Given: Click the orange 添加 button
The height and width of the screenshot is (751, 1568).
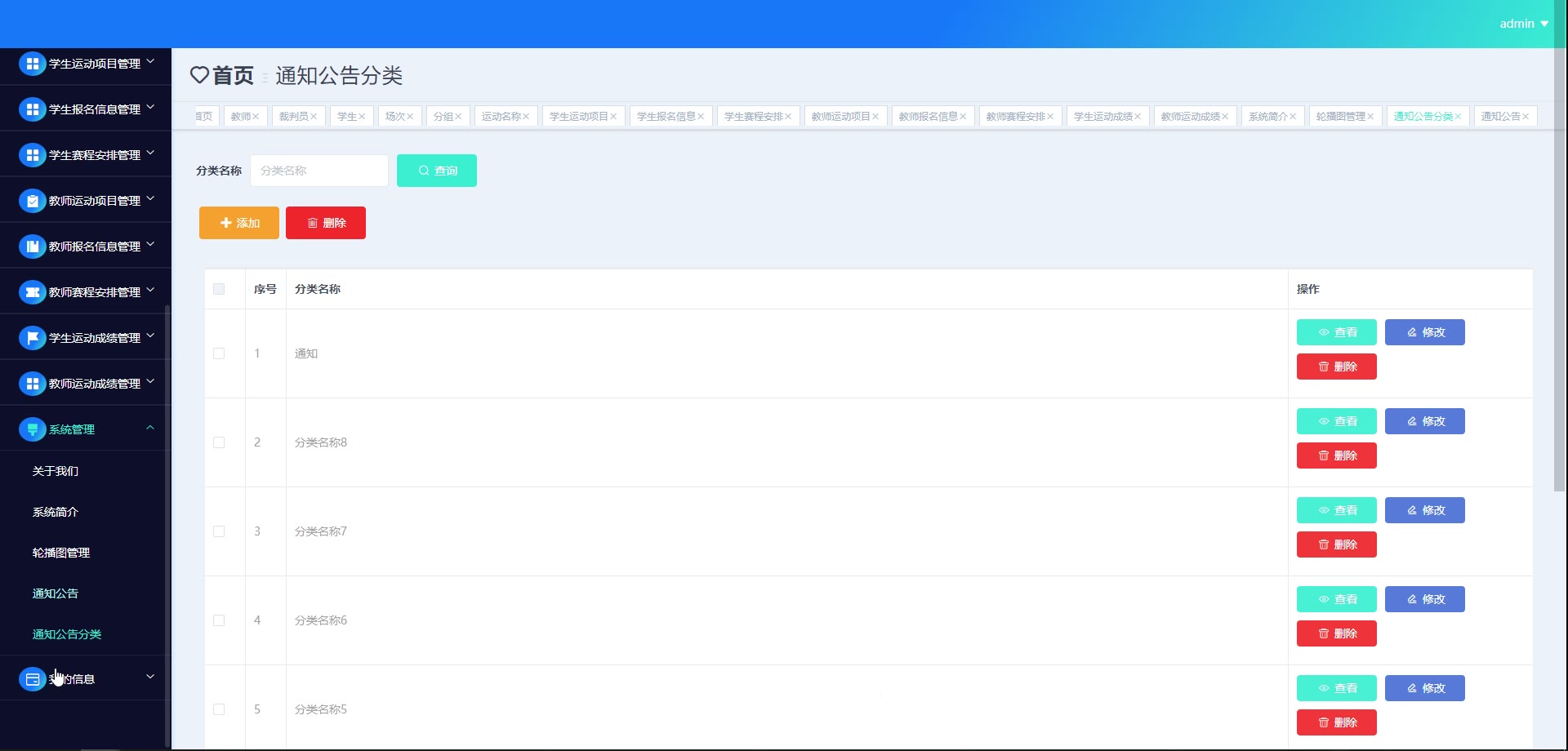Looking at the screenshot, I should point(239,223).
